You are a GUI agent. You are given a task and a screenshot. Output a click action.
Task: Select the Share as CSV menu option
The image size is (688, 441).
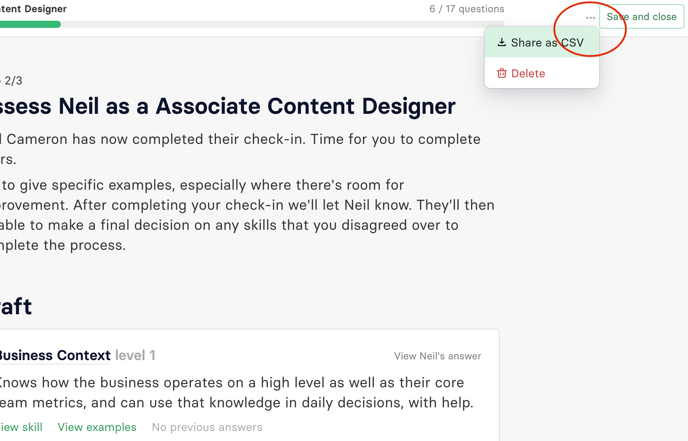546,43
